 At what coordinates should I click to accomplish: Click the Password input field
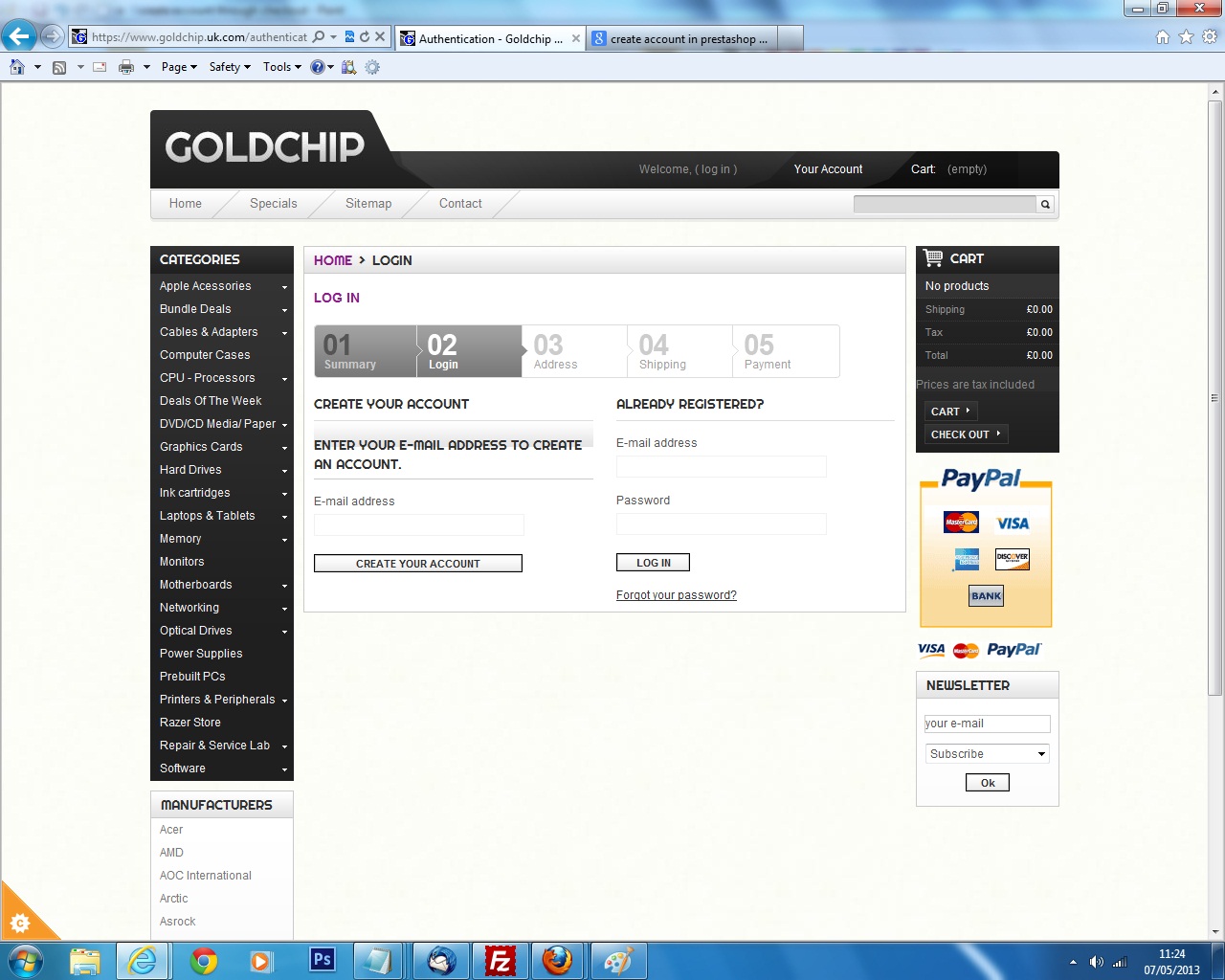click(722, 523)
